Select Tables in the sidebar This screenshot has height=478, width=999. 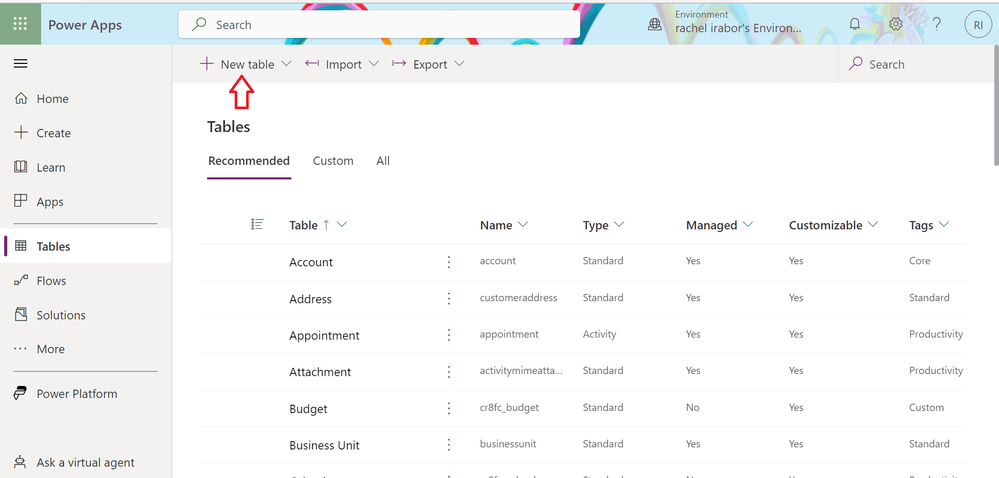(85, 246)
